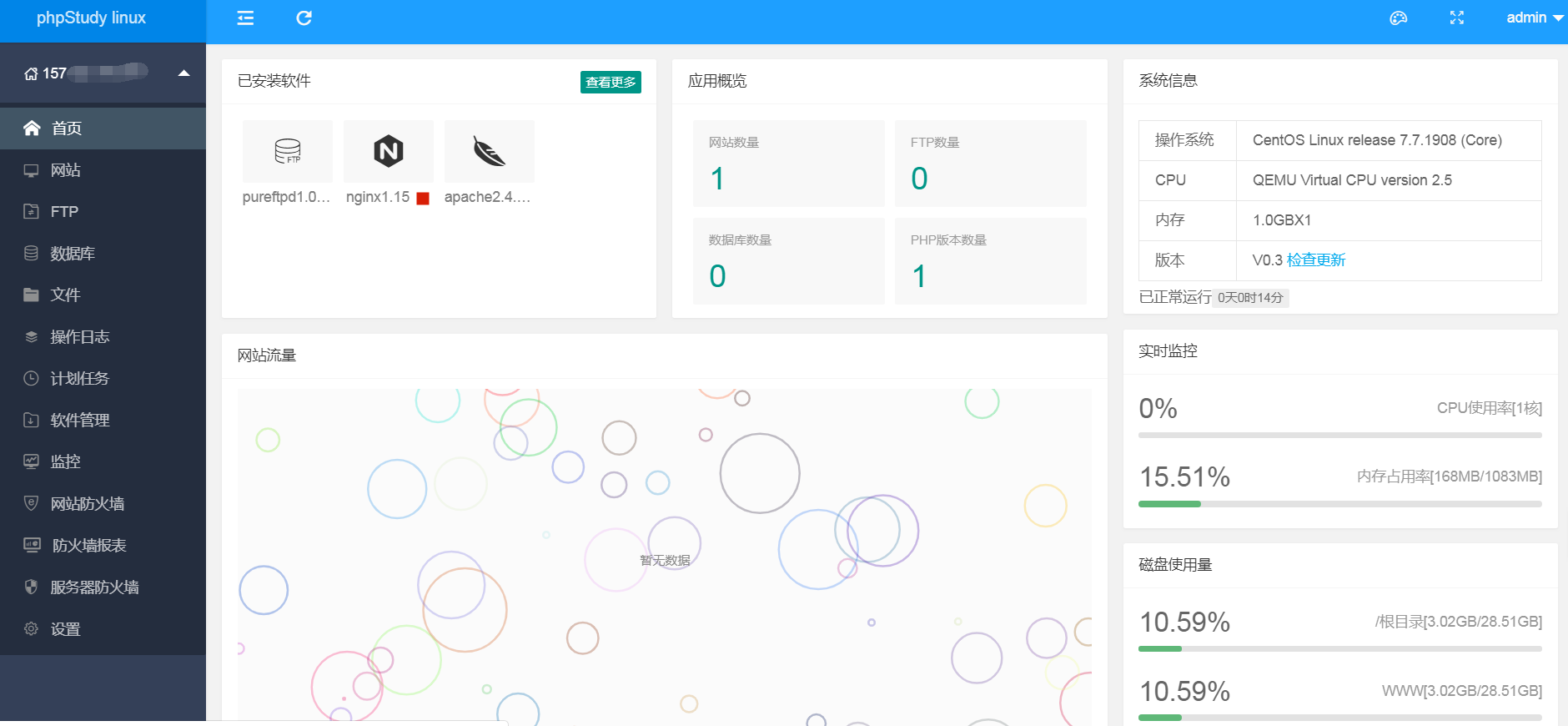1568x726 pixels.
Task: Click the phpStudy linux logo title
Action: coord(91,18)
